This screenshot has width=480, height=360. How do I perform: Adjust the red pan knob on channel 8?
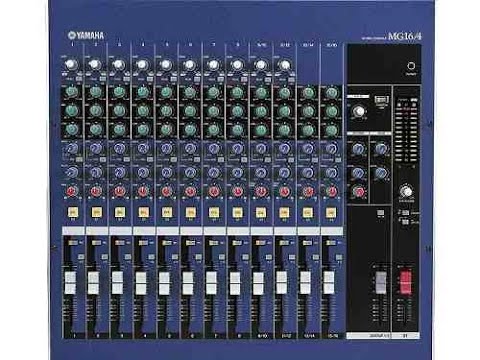(x=237, y=191)
